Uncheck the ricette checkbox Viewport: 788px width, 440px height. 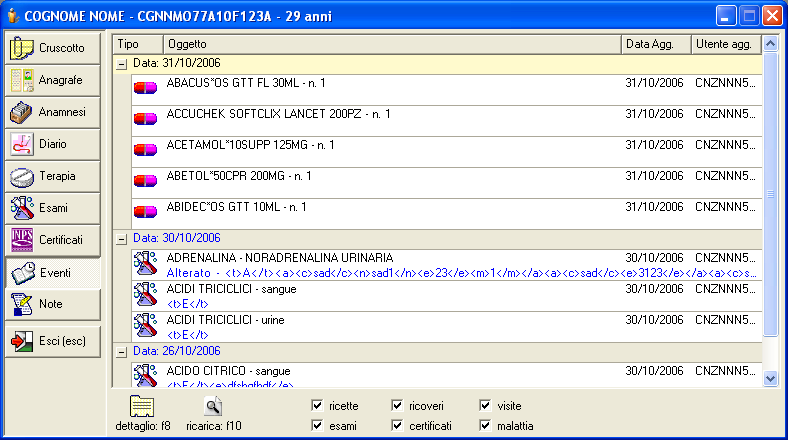317,406
